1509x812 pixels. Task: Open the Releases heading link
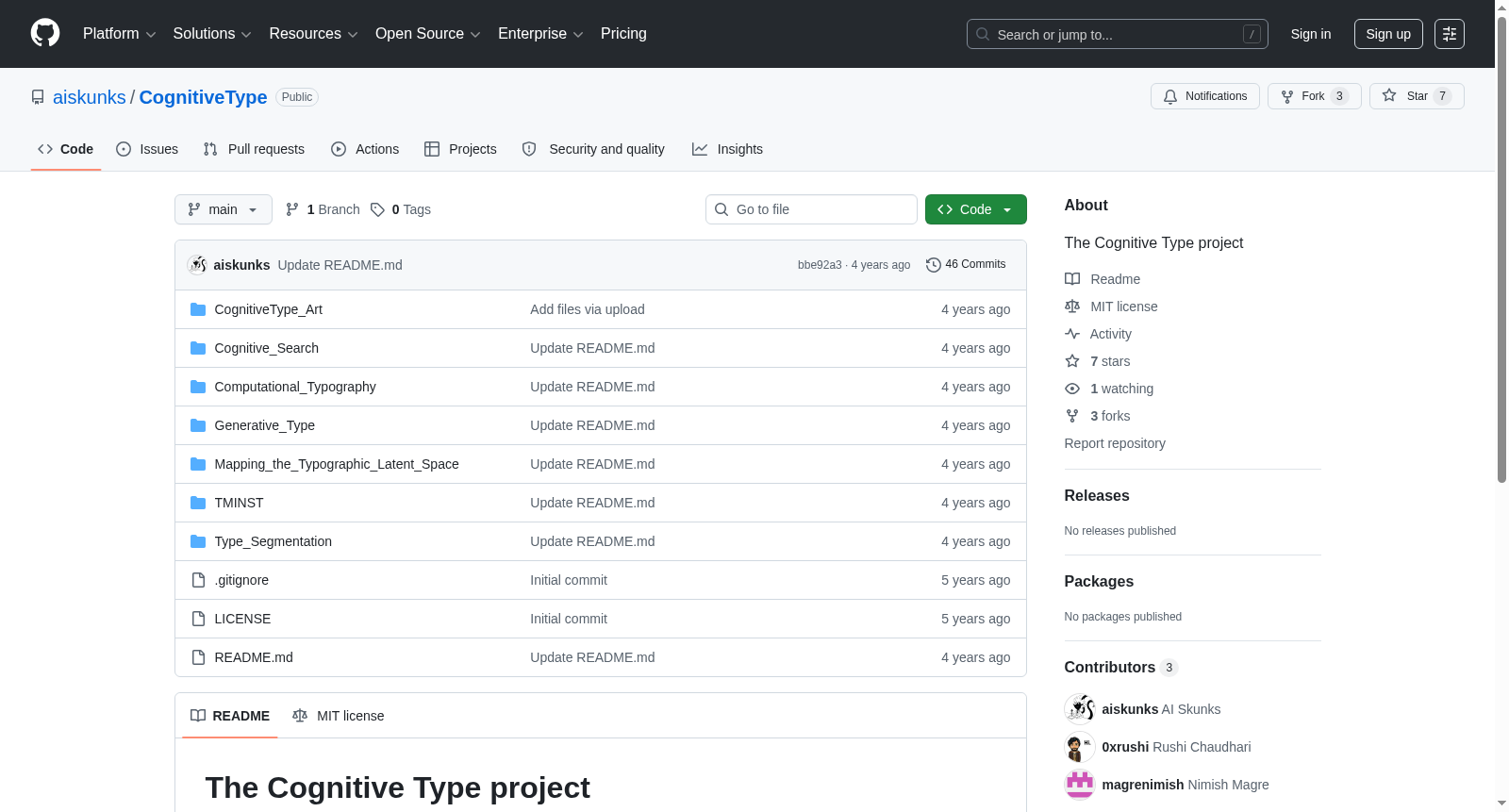coord(1097,496)
